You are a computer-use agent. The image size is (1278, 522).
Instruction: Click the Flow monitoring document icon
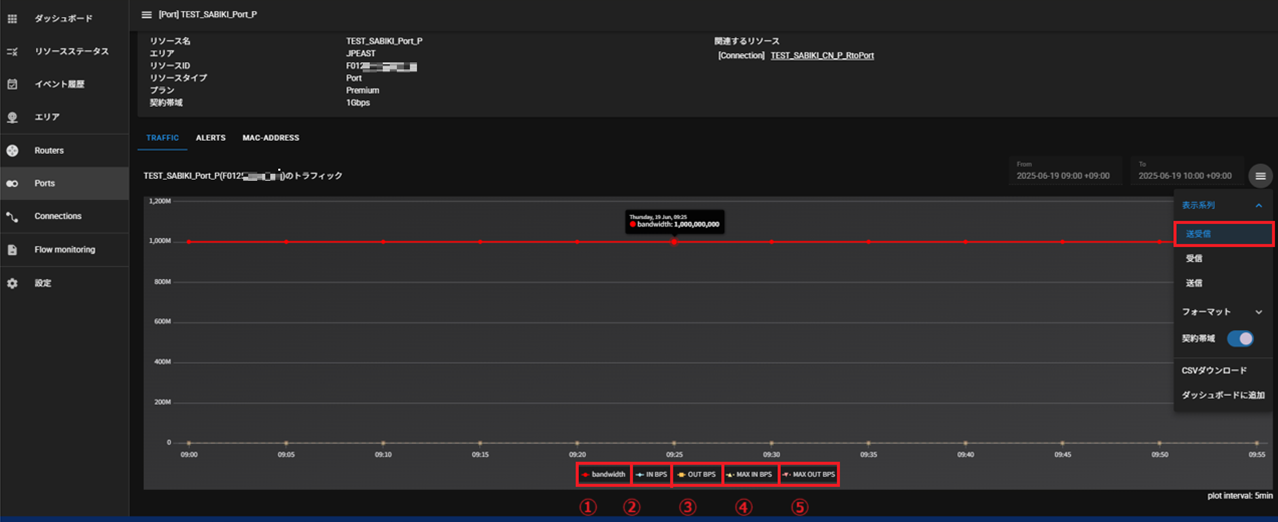click(12, 250)
